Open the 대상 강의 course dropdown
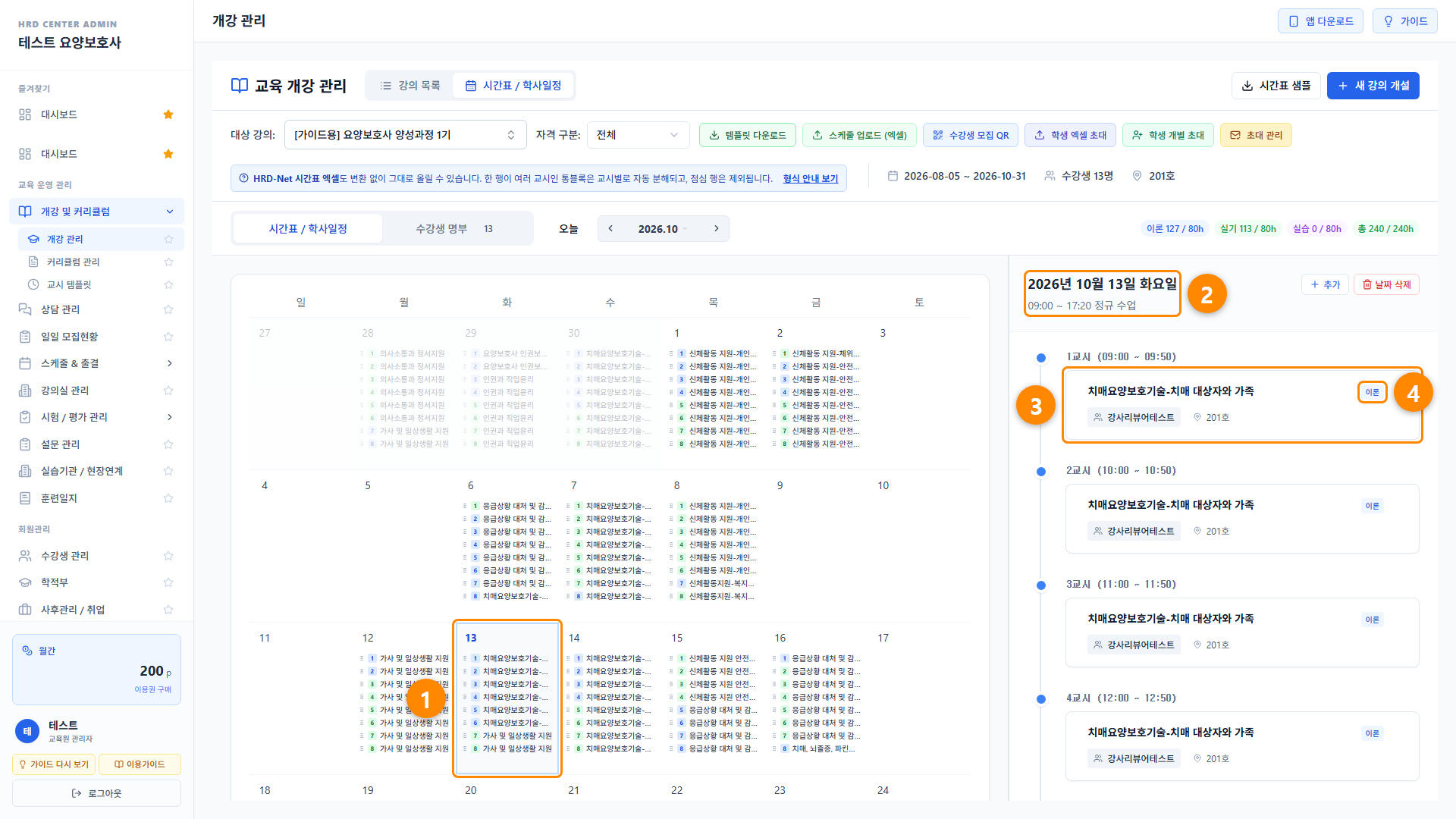Image resolution: width=1456 pixels, height=819 pixels. [x=405, y=135]
